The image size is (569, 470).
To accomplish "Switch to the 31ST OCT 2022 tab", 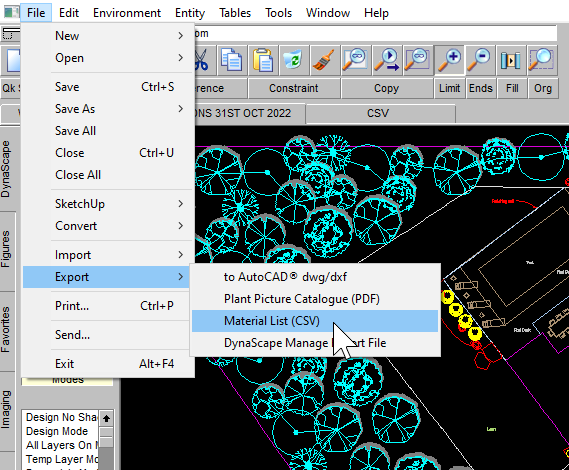I will pos(250,114).
